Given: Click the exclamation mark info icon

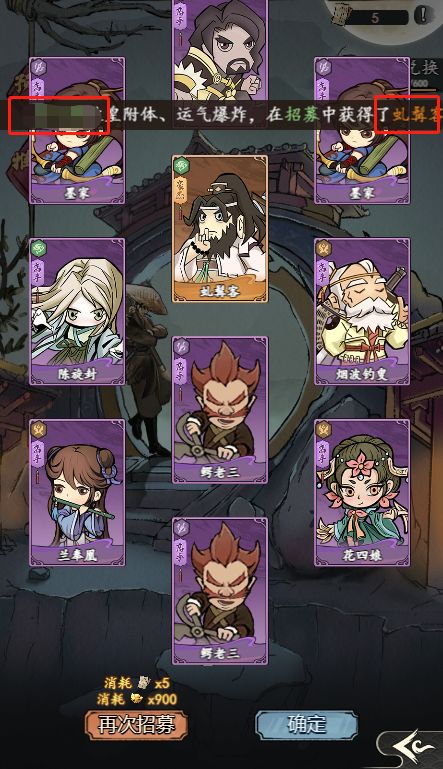Looking at the screenshot, I should [x=422, y=16].
